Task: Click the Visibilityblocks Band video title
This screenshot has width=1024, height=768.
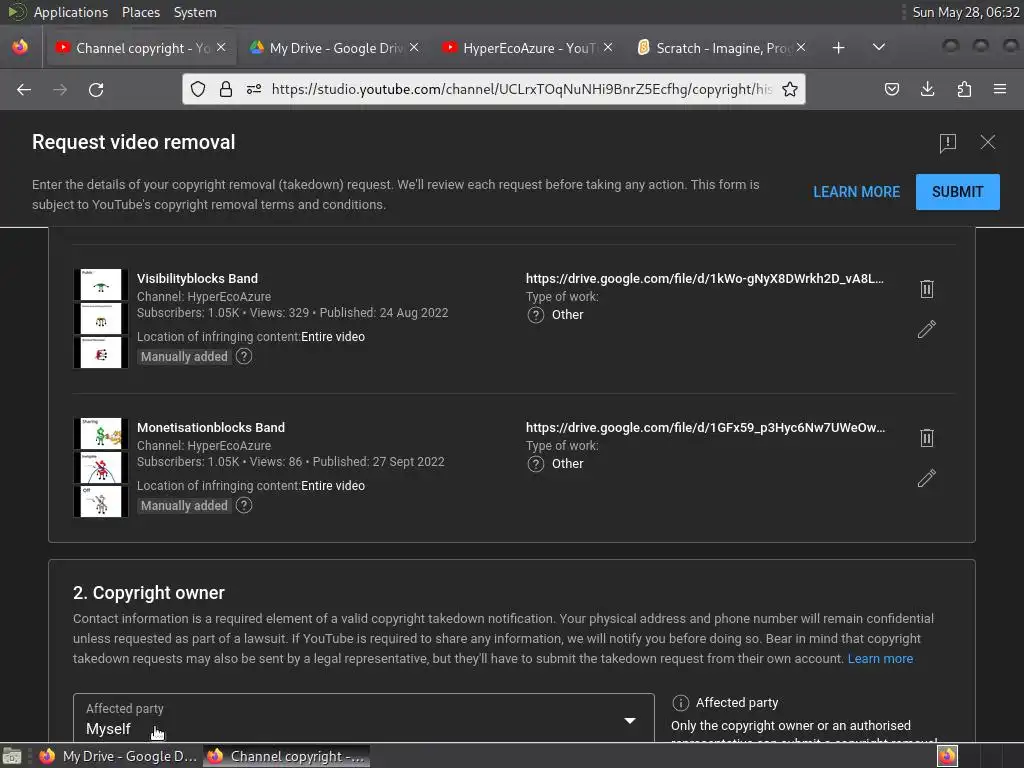Action: pos(197,279)
